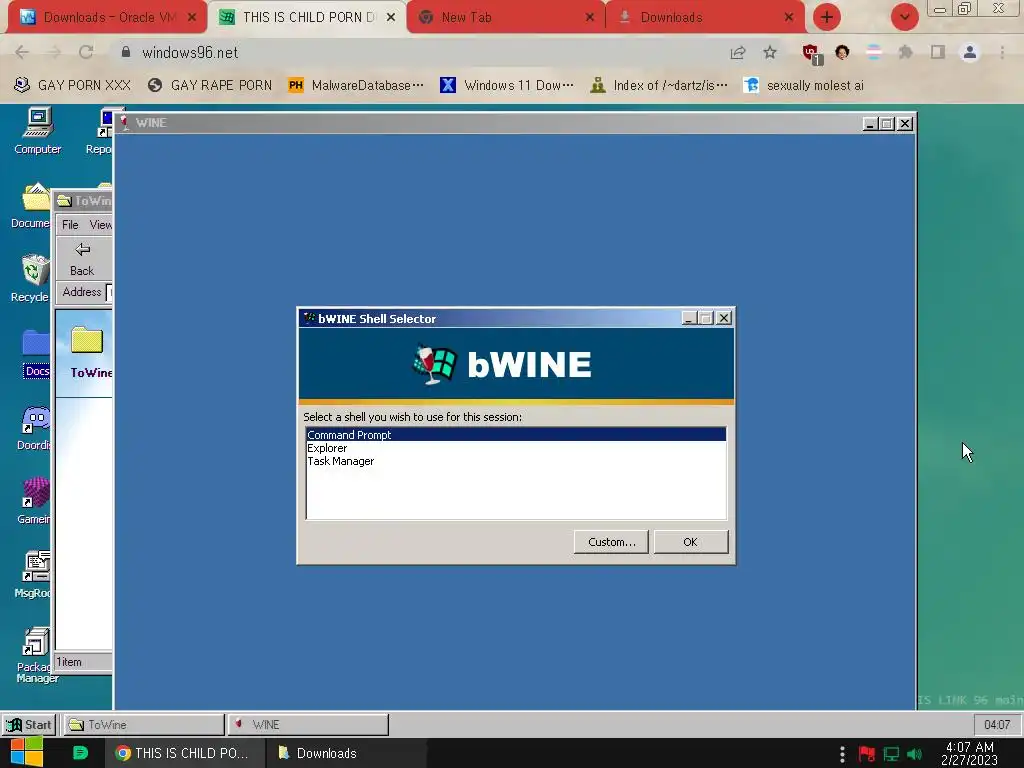Open the Doordi desktop shortcut
This screenshot has width=1024, height=768.
(x=34, y=428)
